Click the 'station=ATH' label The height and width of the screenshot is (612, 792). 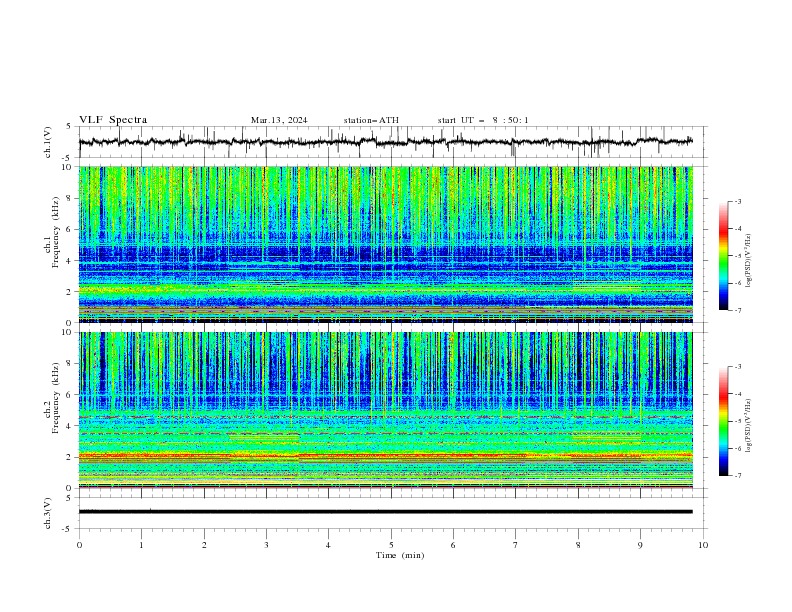pyautogui.click(x=371, y=120)
